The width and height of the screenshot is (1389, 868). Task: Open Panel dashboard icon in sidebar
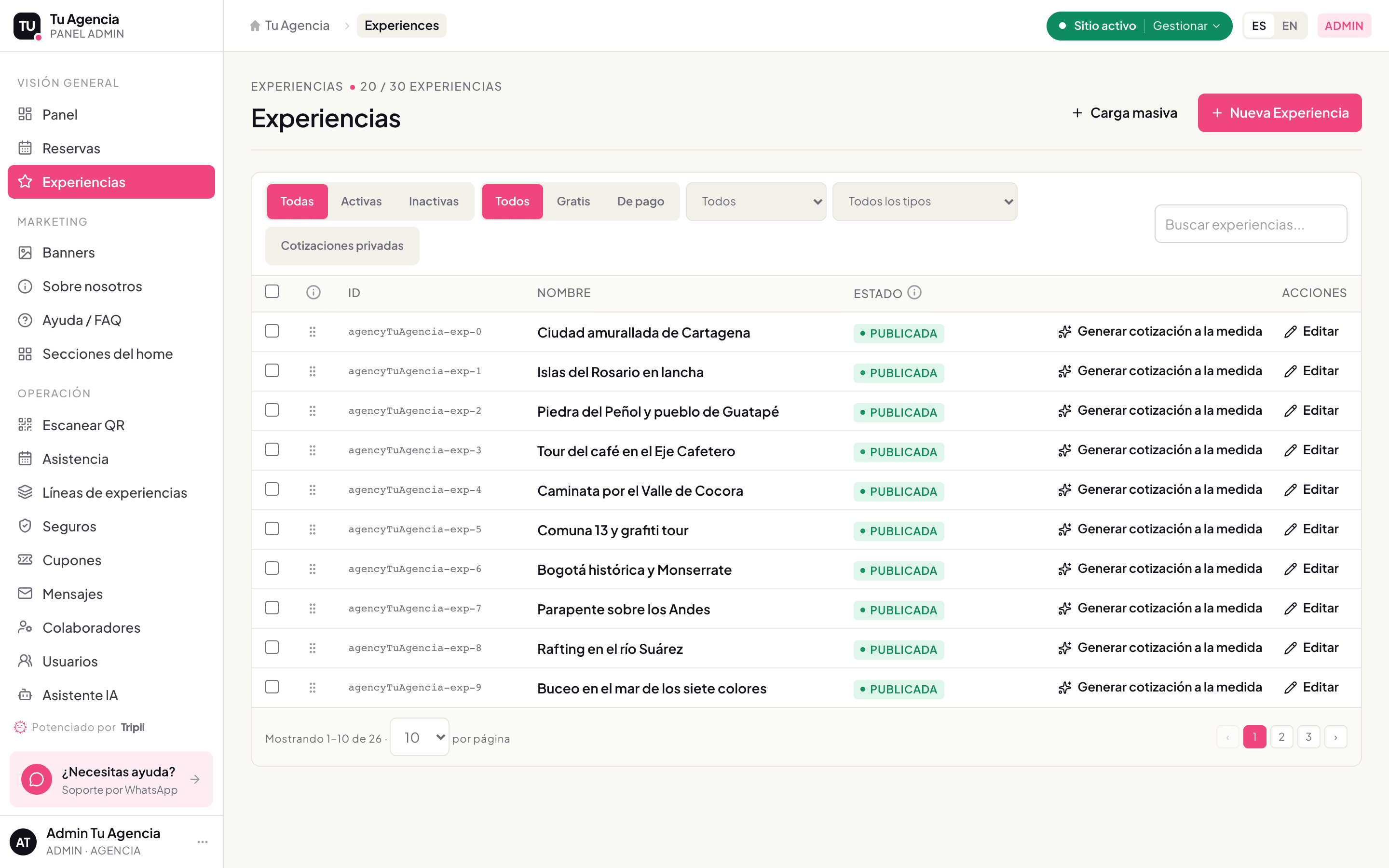coord(25,114)
